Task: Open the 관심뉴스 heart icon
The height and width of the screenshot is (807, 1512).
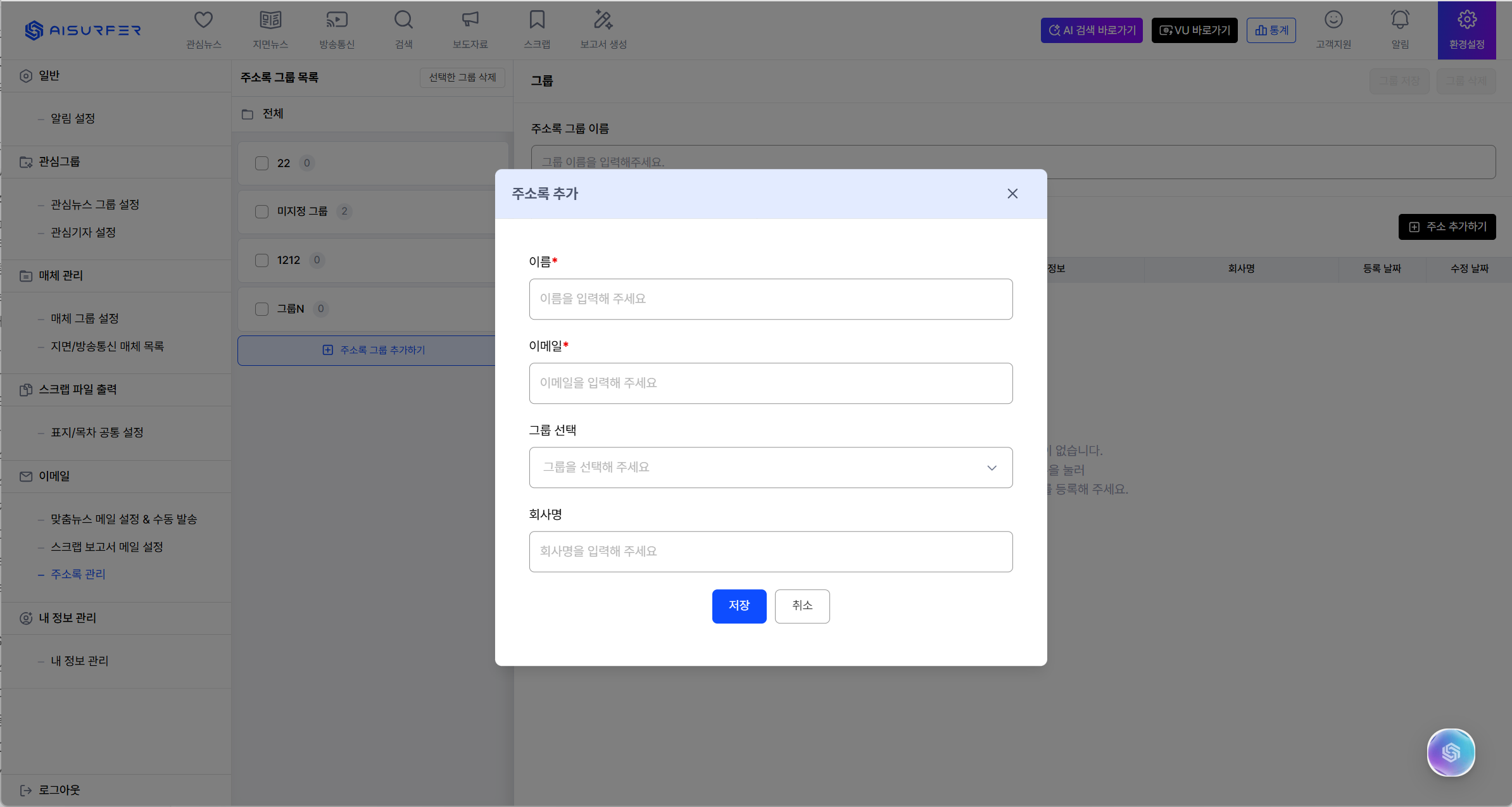Action: click(x=203, y=20)
